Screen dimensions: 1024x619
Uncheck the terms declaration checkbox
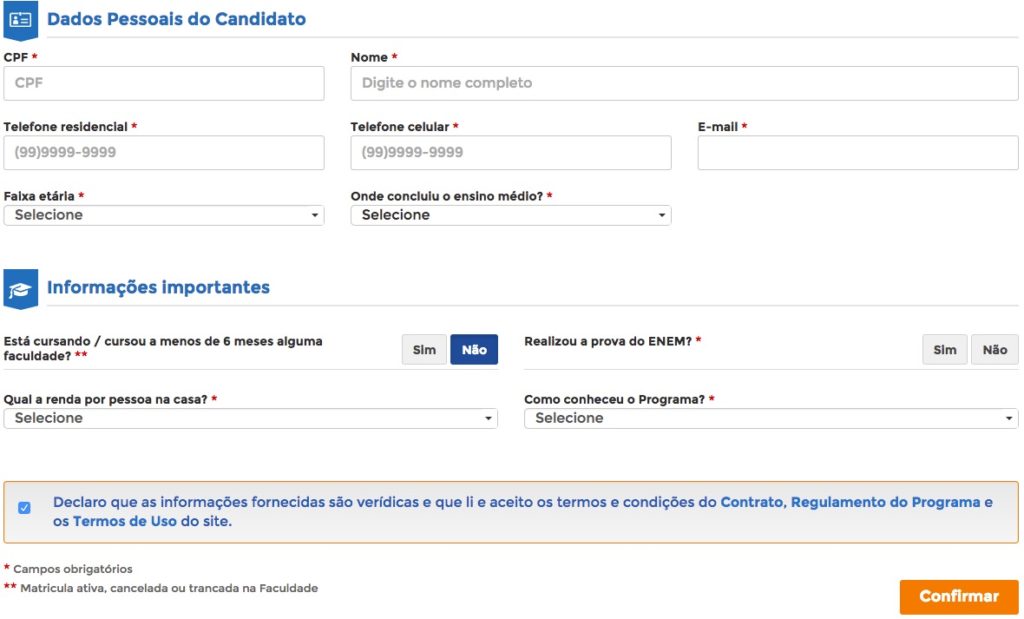(25, 508)
